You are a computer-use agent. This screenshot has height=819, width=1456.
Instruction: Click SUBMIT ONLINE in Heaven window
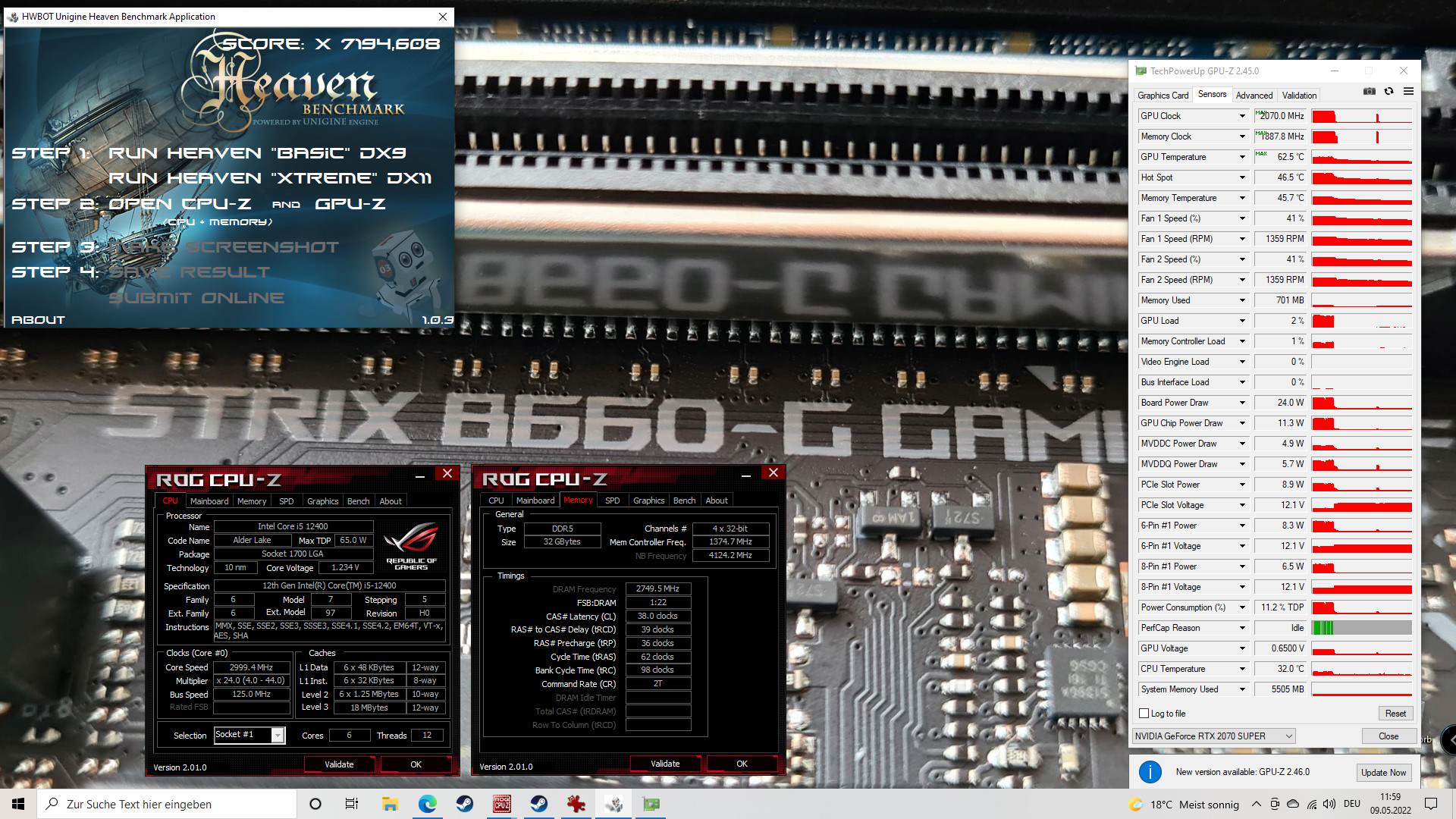[196, 298]
